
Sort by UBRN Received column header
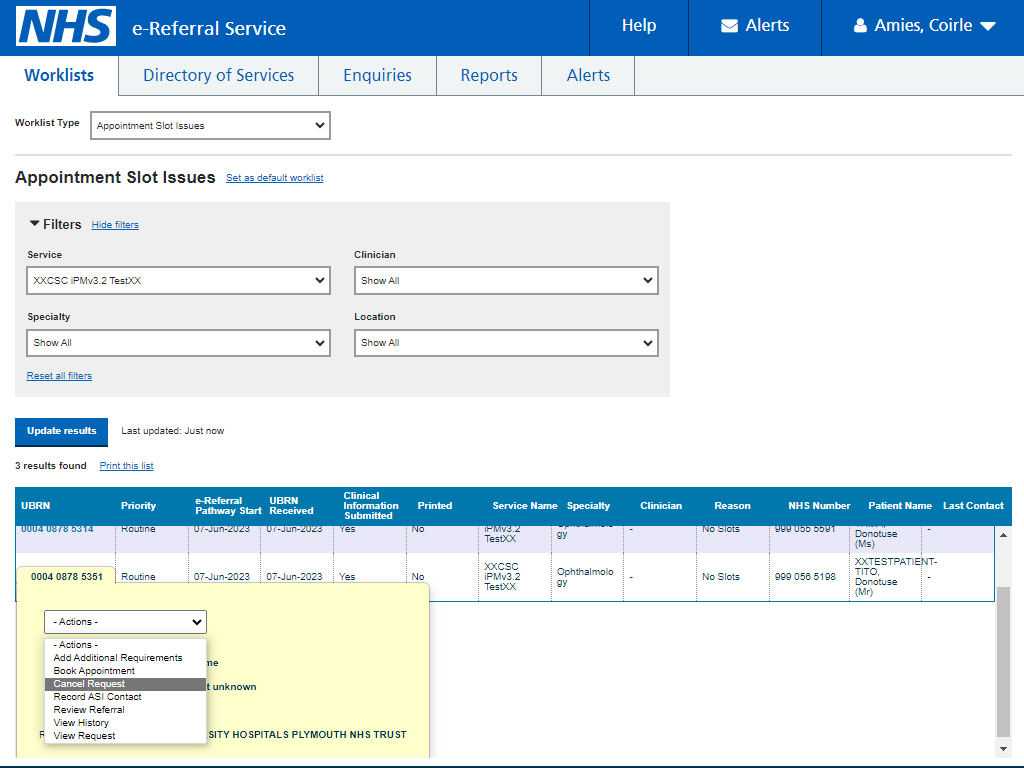click(291, 505)
